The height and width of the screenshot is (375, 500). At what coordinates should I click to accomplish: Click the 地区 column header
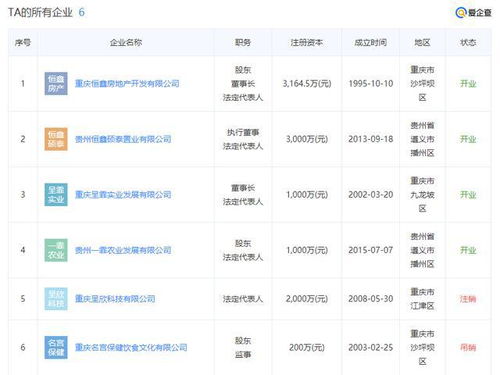click(x=422, y=42)
